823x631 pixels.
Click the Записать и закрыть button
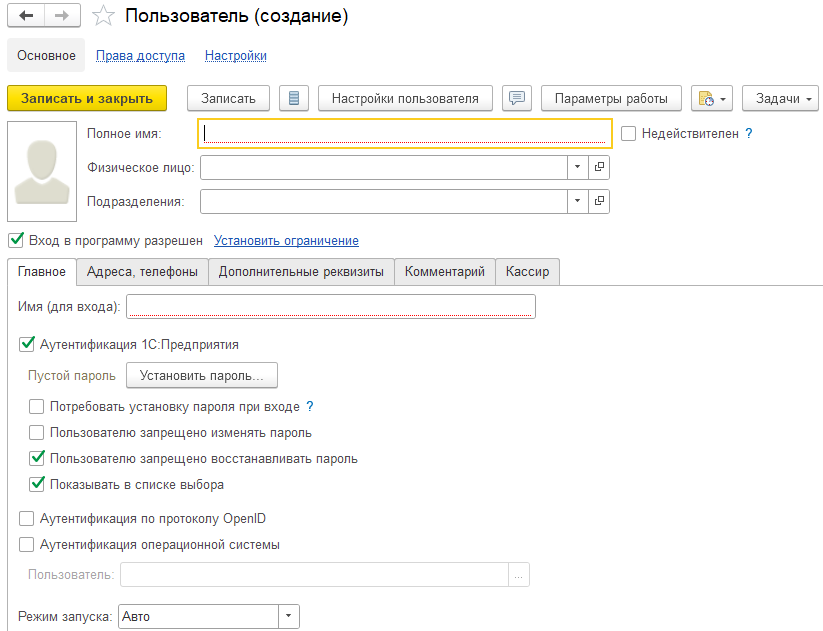coord(87,98)
